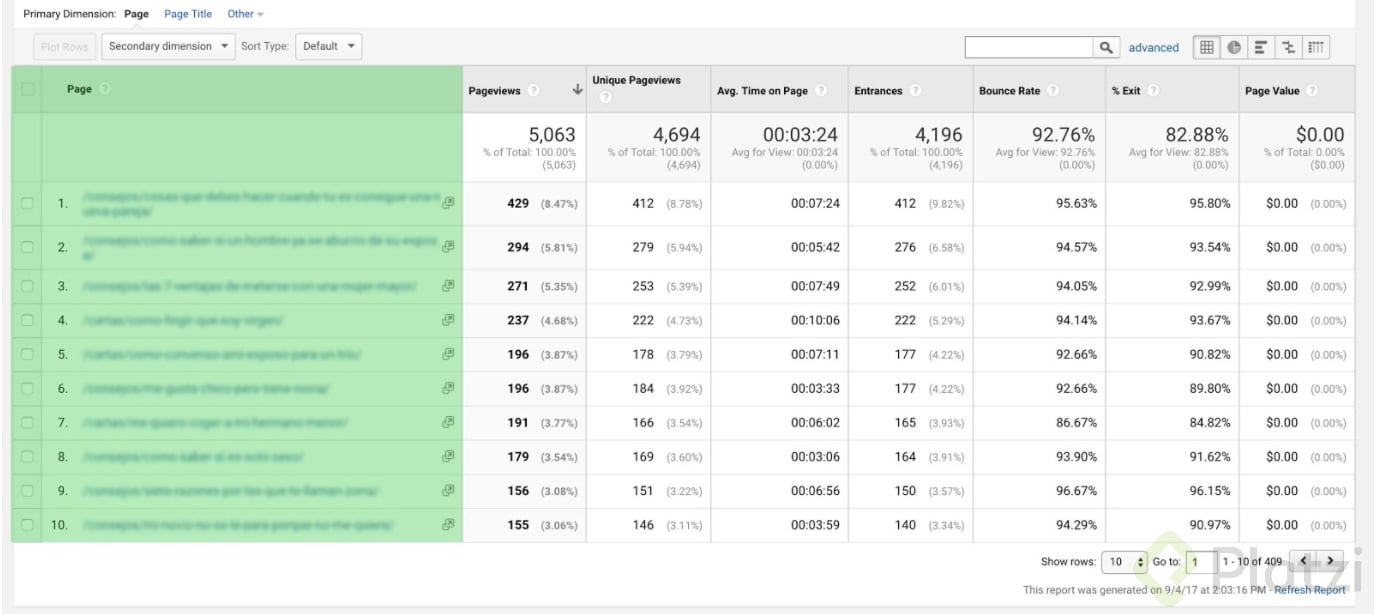Open help icon beside Avg. Time on Page
The image size is (1376, 614).
pos(821,91)
